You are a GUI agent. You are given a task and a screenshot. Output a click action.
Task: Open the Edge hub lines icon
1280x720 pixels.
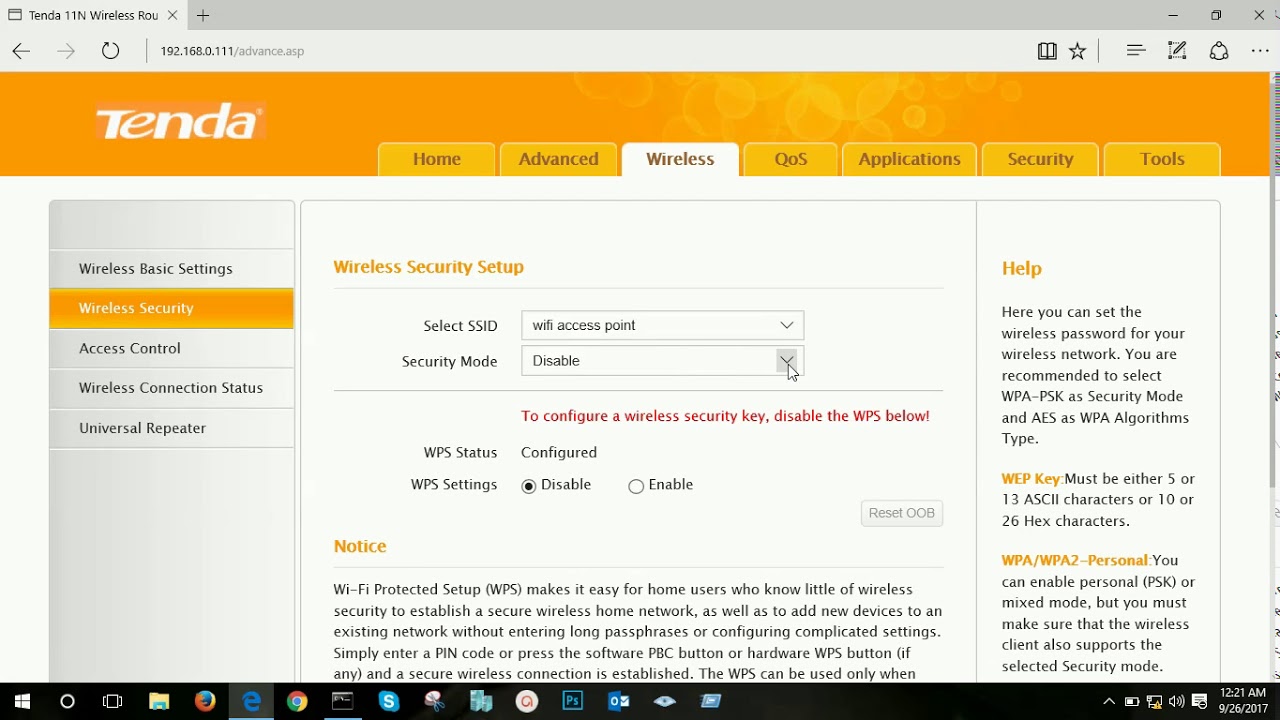click(1136, 50)
